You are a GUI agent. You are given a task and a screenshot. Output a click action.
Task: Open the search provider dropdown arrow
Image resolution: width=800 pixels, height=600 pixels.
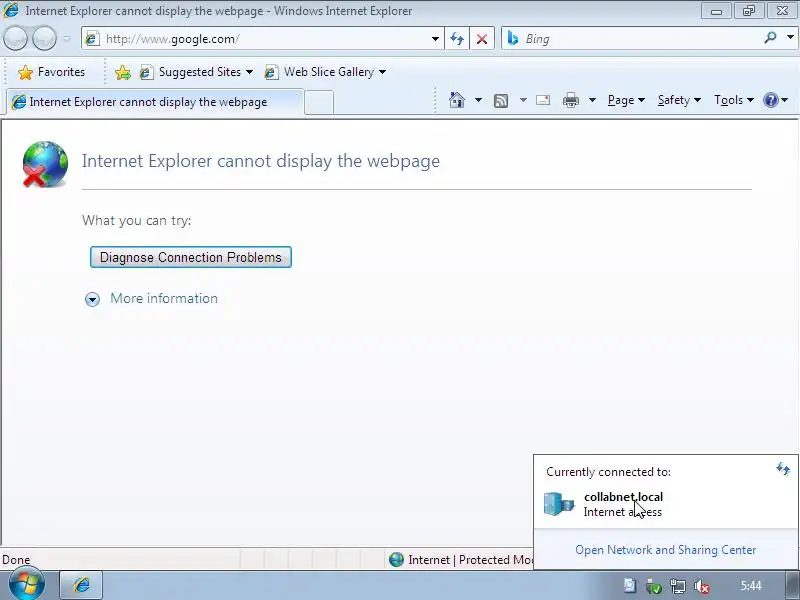click(x=790, y=38)
